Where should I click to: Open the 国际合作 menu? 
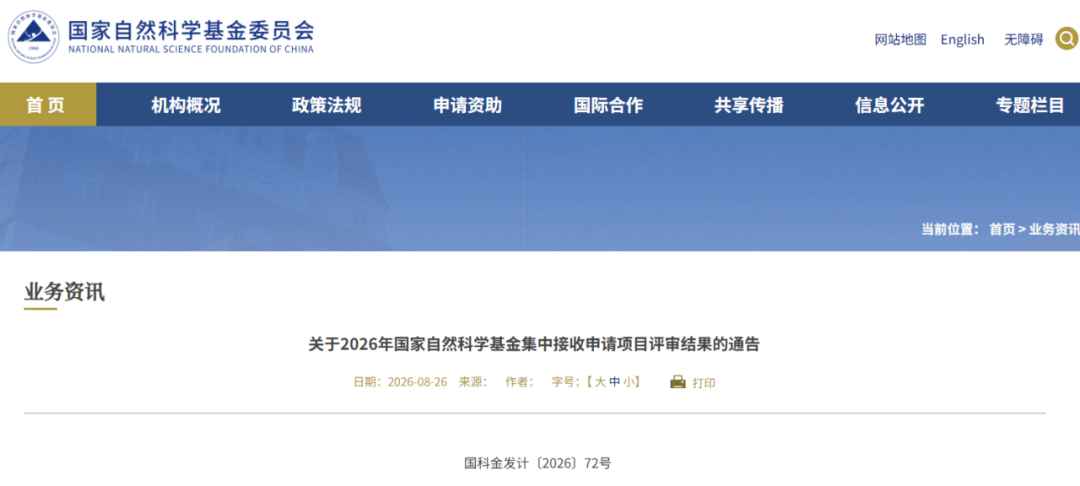pyautogui.click(x=608, y=105)
